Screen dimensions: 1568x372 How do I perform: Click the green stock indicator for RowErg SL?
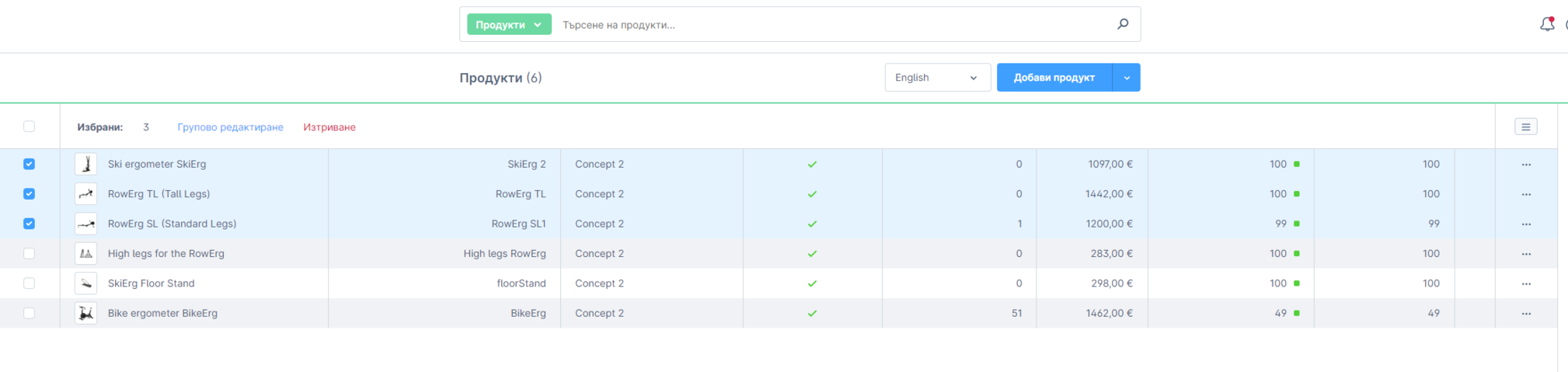point(1296,224)
